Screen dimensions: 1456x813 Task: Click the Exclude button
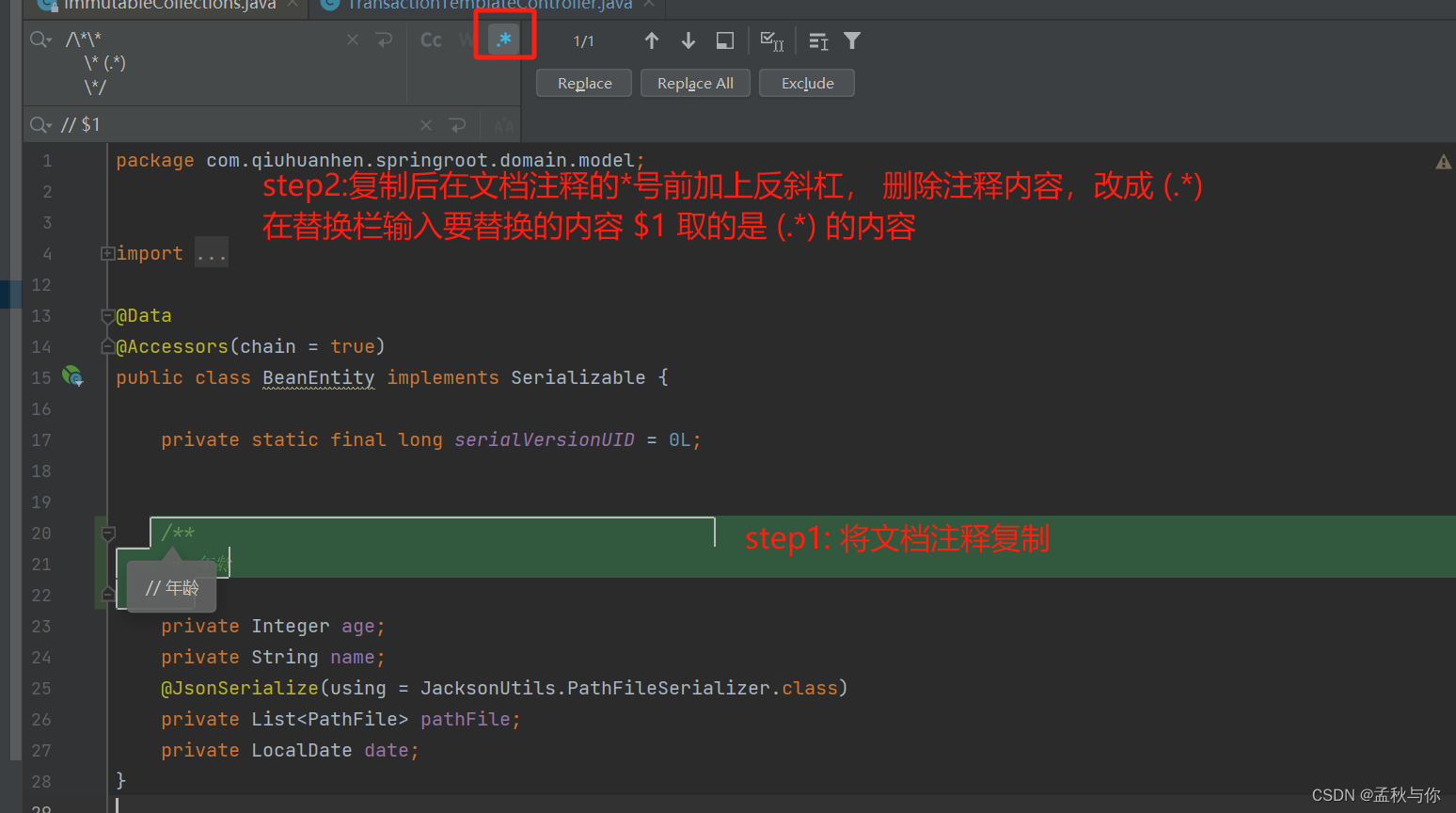807,83
